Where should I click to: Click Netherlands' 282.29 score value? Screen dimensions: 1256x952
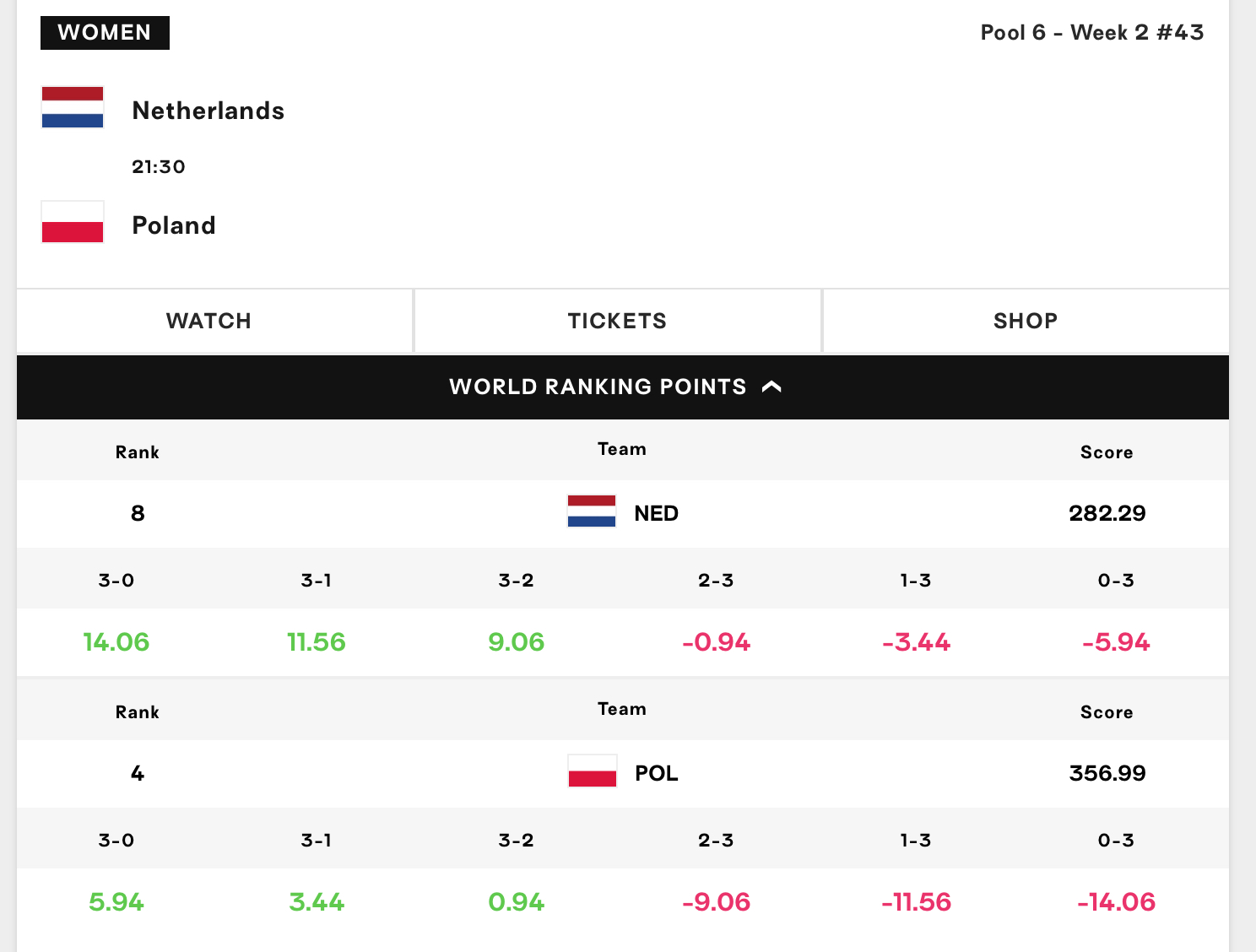(x=1107, y=513)
